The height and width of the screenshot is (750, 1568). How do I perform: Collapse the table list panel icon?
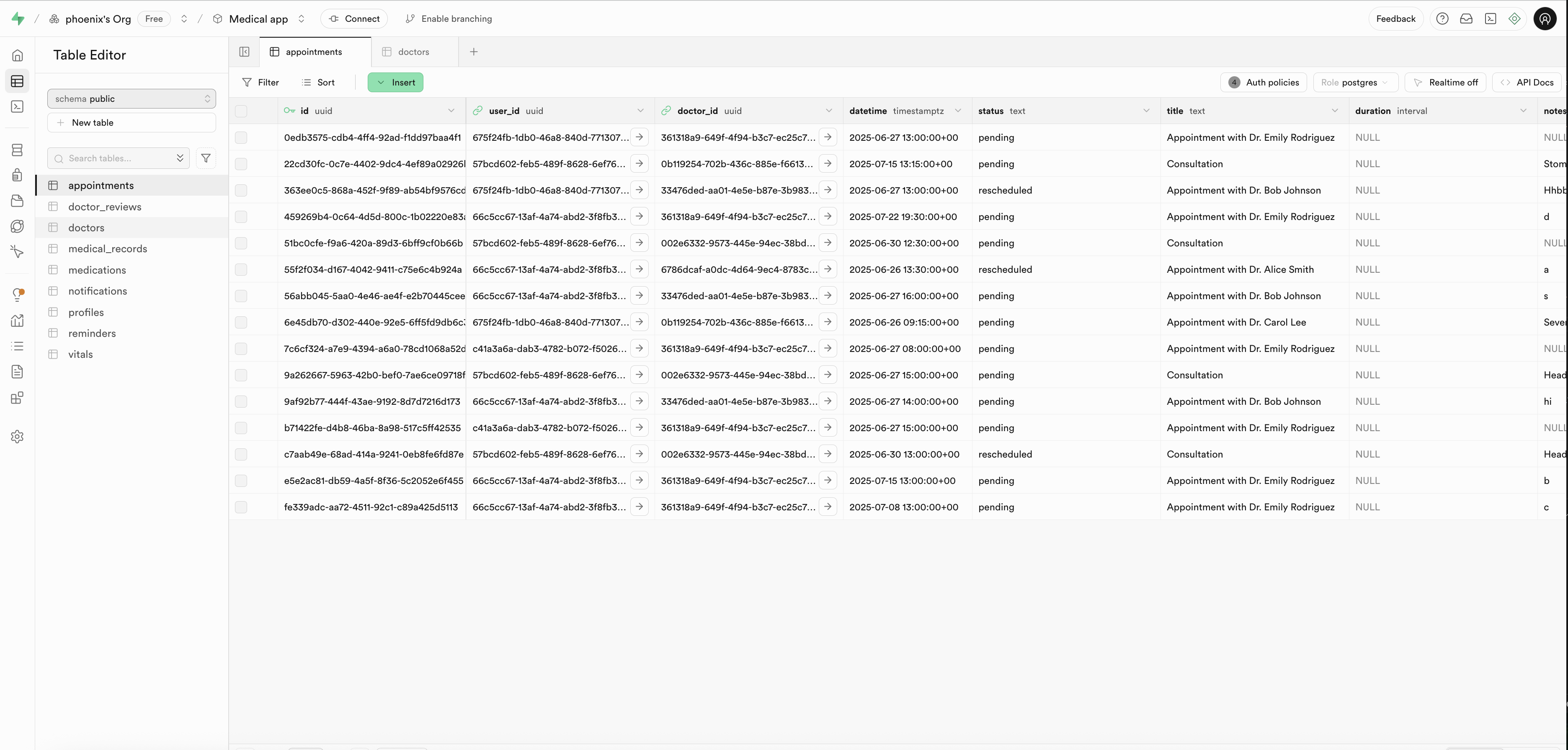(x=244, y=52)
